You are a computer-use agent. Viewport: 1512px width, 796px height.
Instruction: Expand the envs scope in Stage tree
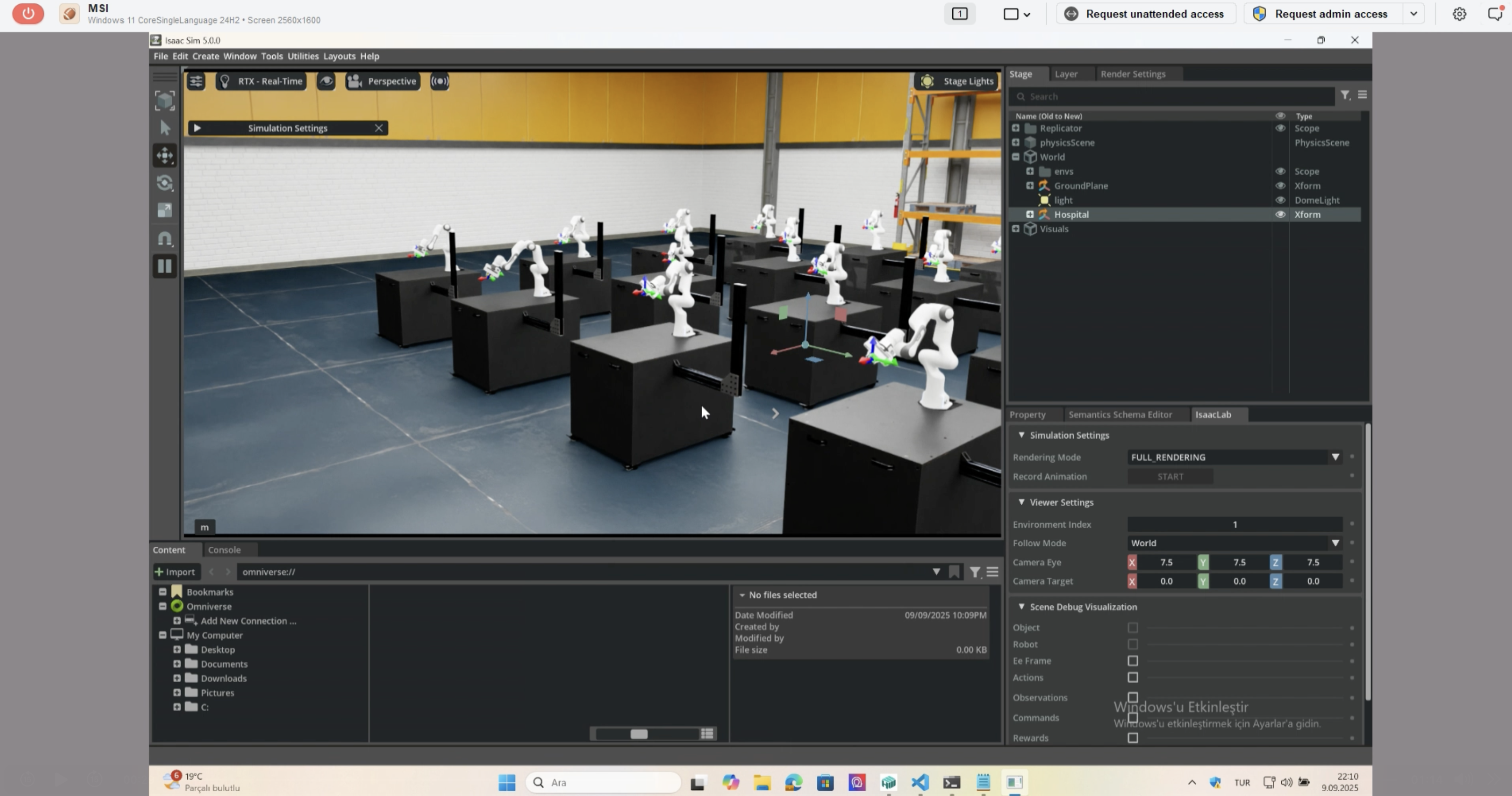1030,171
